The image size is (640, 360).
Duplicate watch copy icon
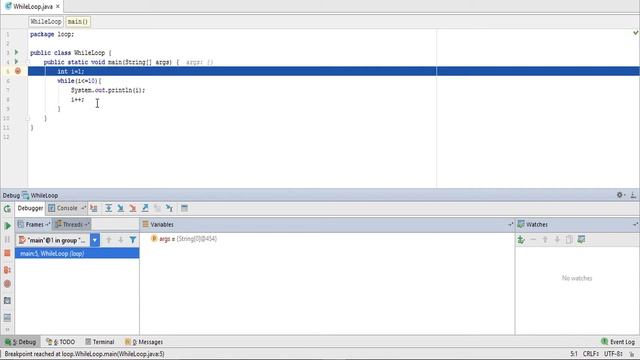click(569, 240)
